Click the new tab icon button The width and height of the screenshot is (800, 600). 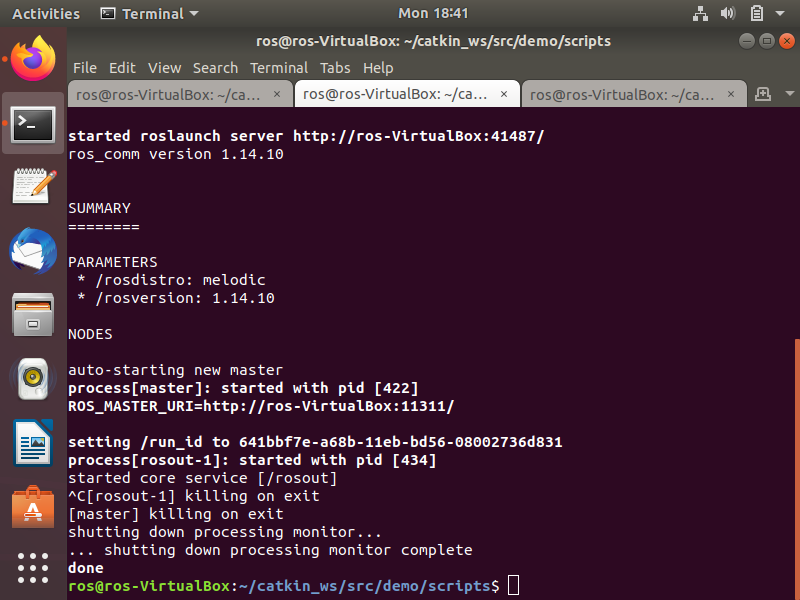[x=763, y=94]
